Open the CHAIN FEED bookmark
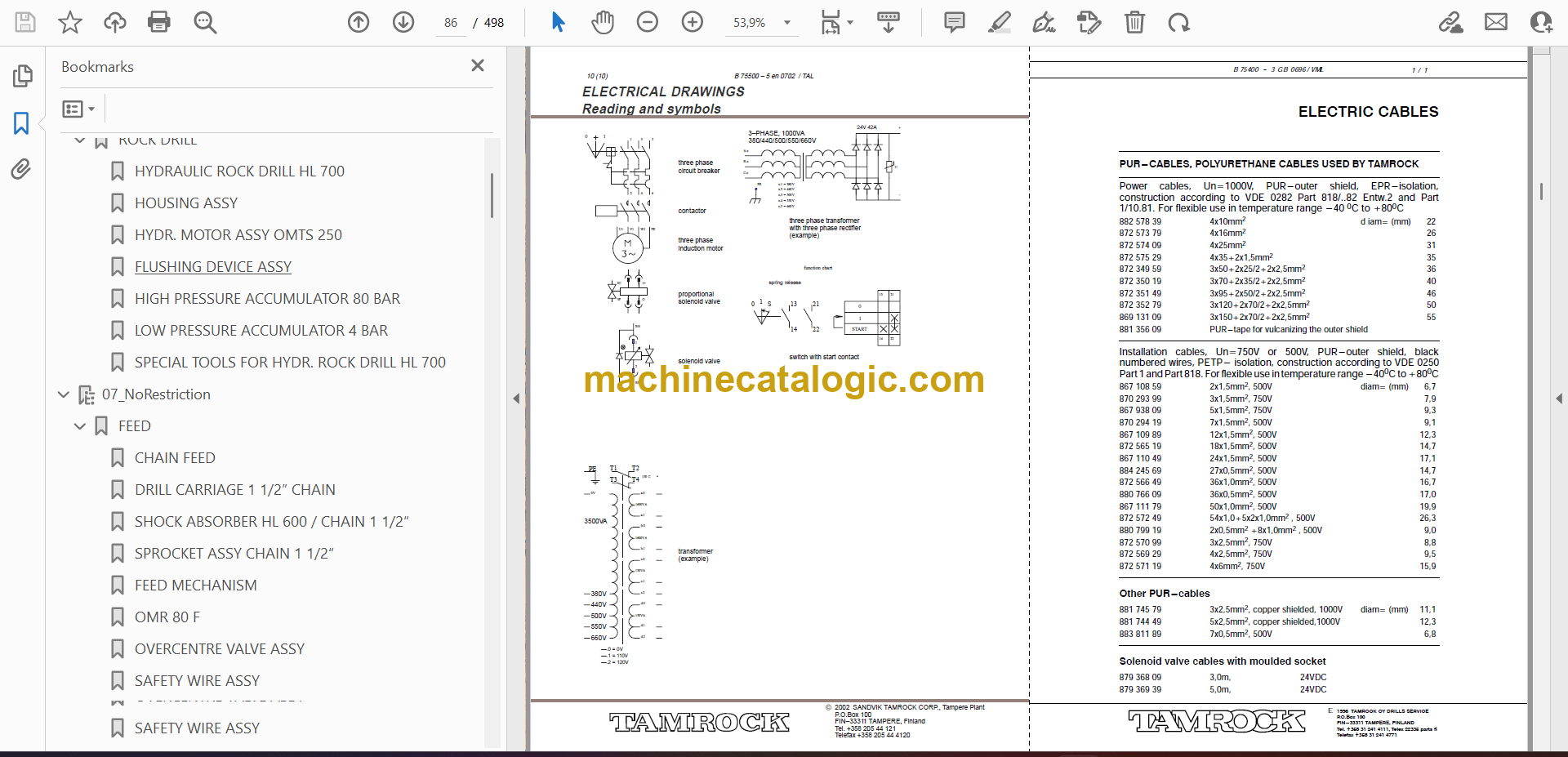 [x=175, y=458]
